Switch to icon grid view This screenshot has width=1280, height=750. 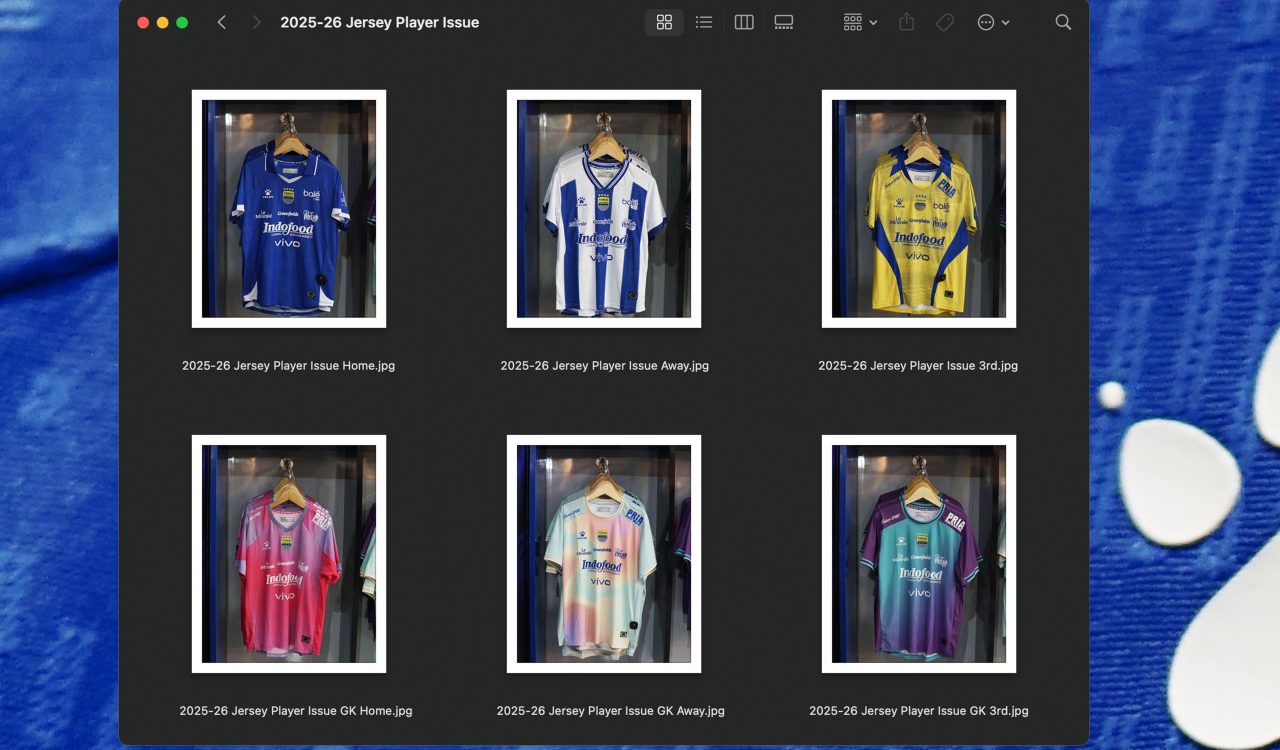click(x=664, y=22)
